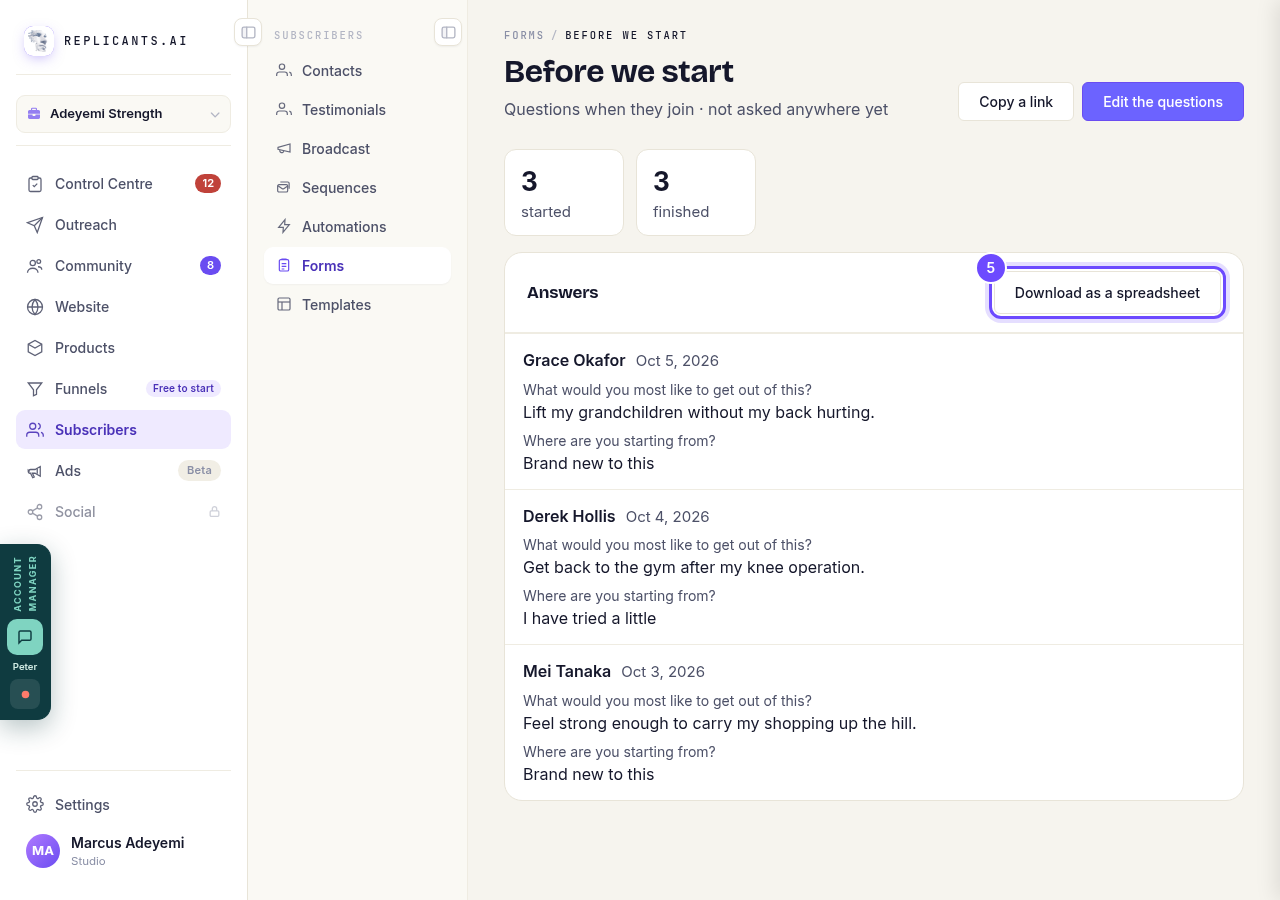The width and height of the screenshot is (1280, 900).
Task: Click the Replicants.ai logo icon
Action: coord(39,41)
